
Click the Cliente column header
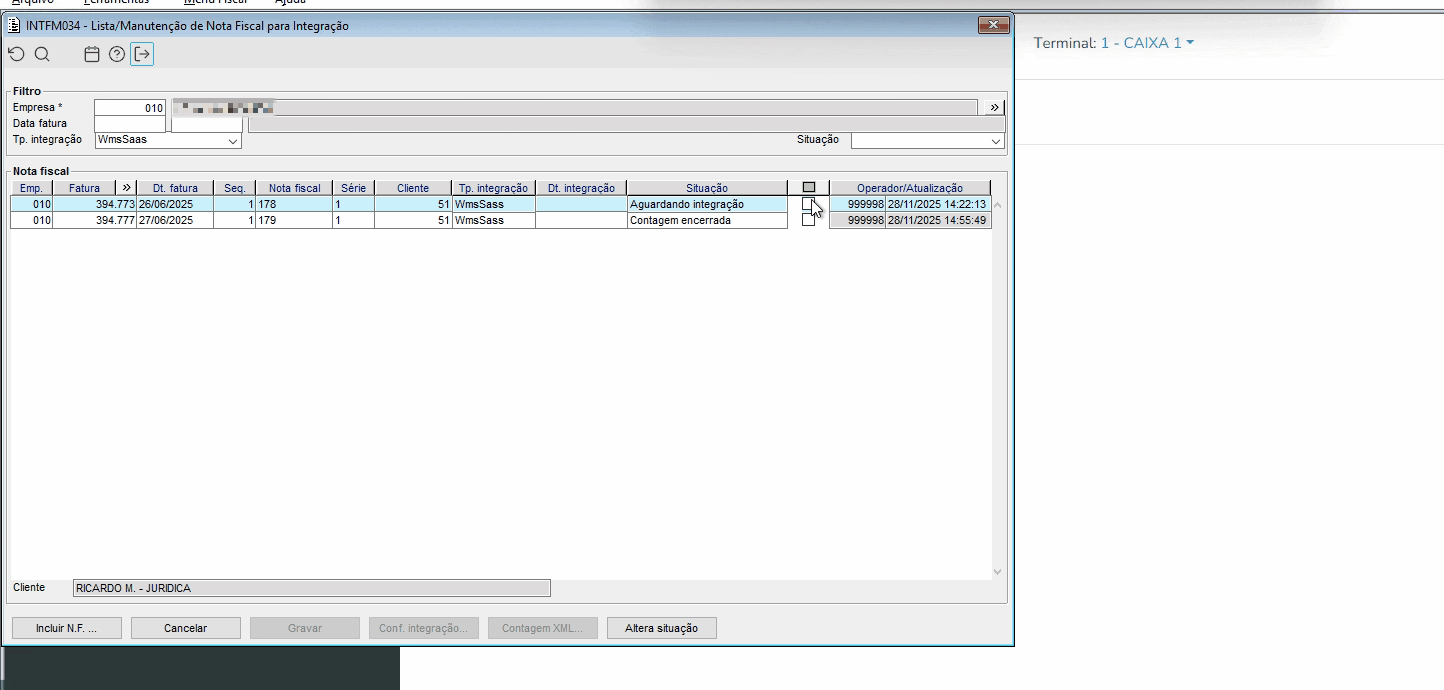[x=413, y=188]
